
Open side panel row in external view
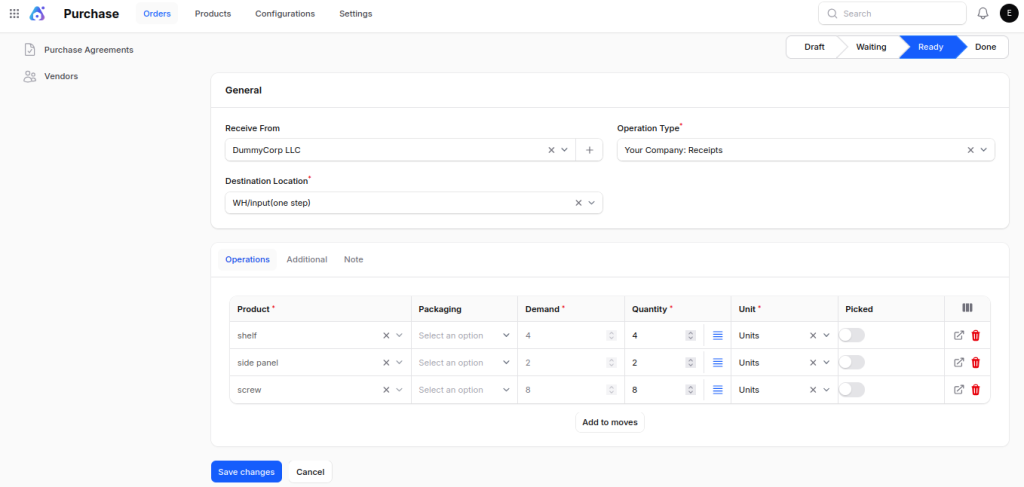pos(959,362)
